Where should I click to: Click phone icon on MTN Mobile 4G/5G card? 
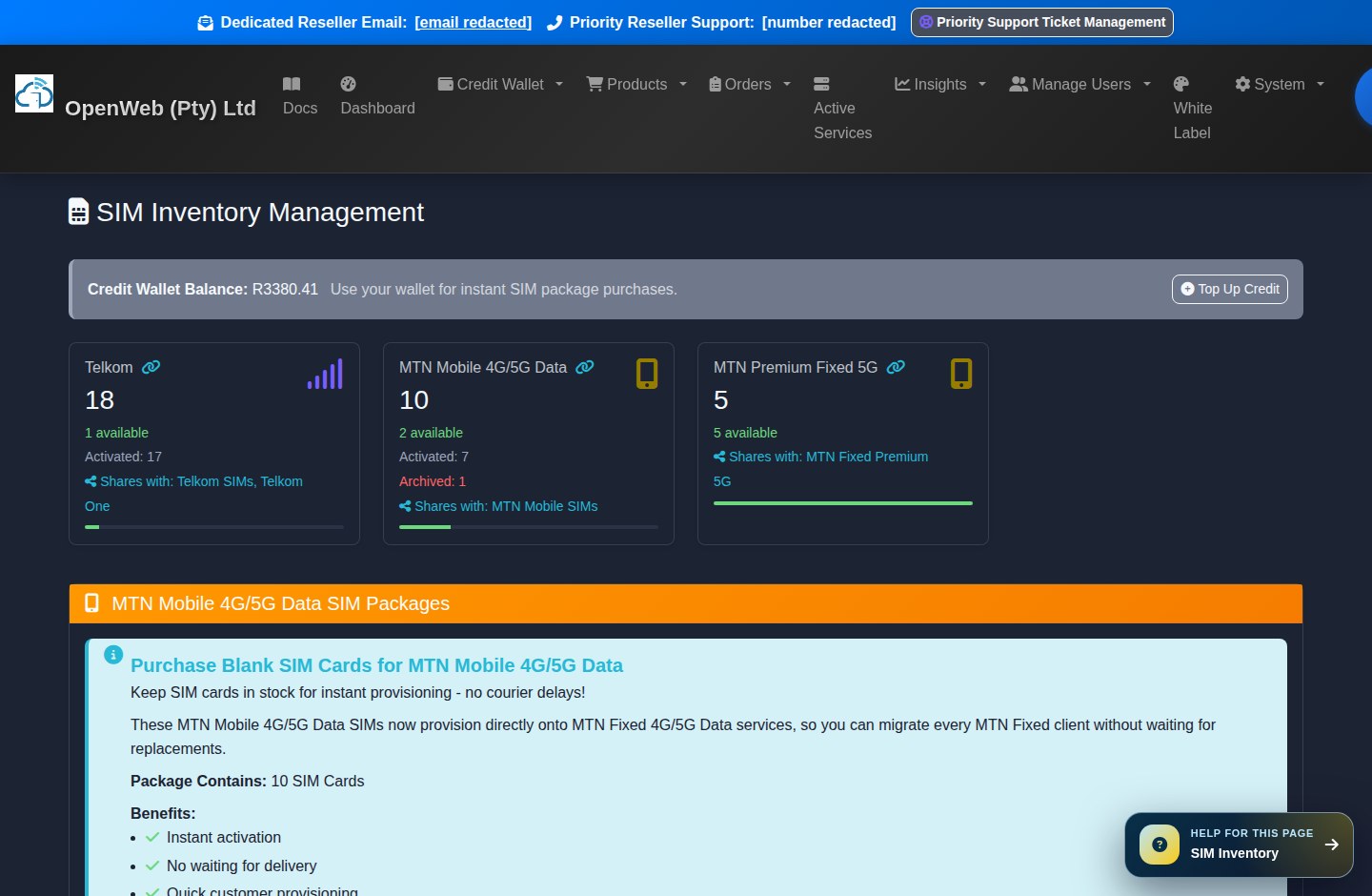[647, 374]
